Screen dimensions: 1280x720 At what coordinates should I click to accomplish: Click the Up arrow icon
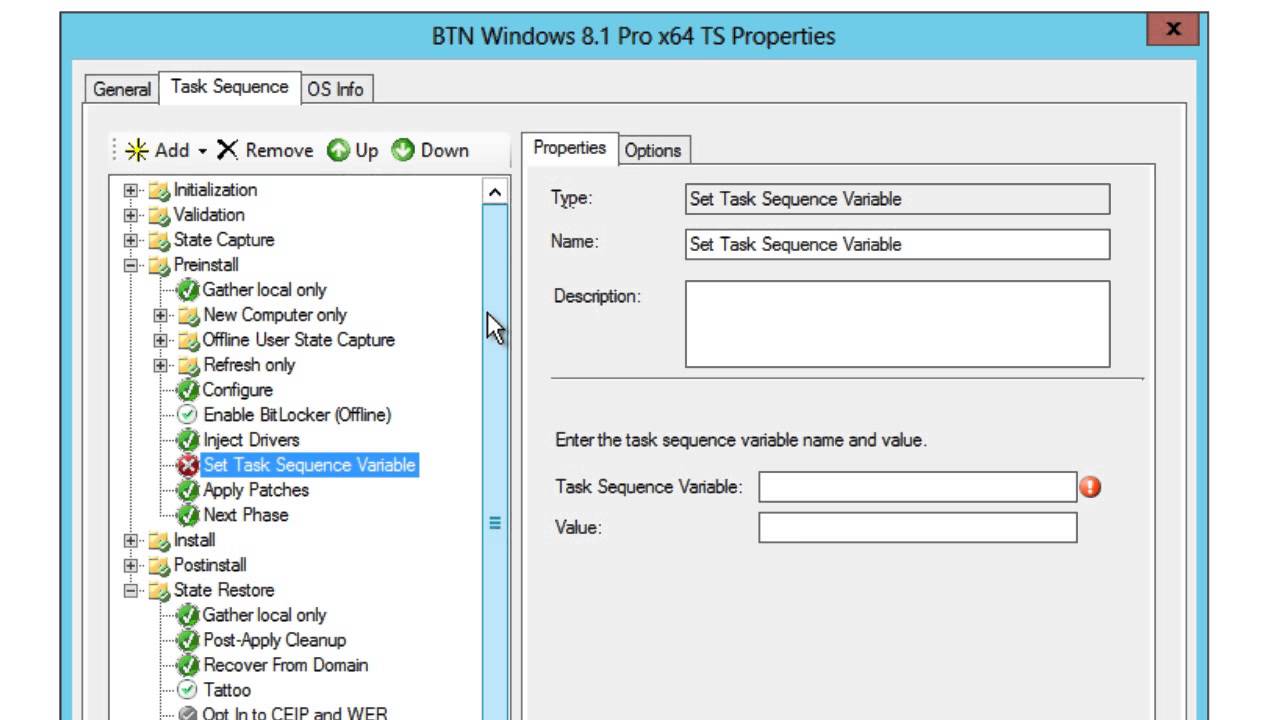[339, 150]
